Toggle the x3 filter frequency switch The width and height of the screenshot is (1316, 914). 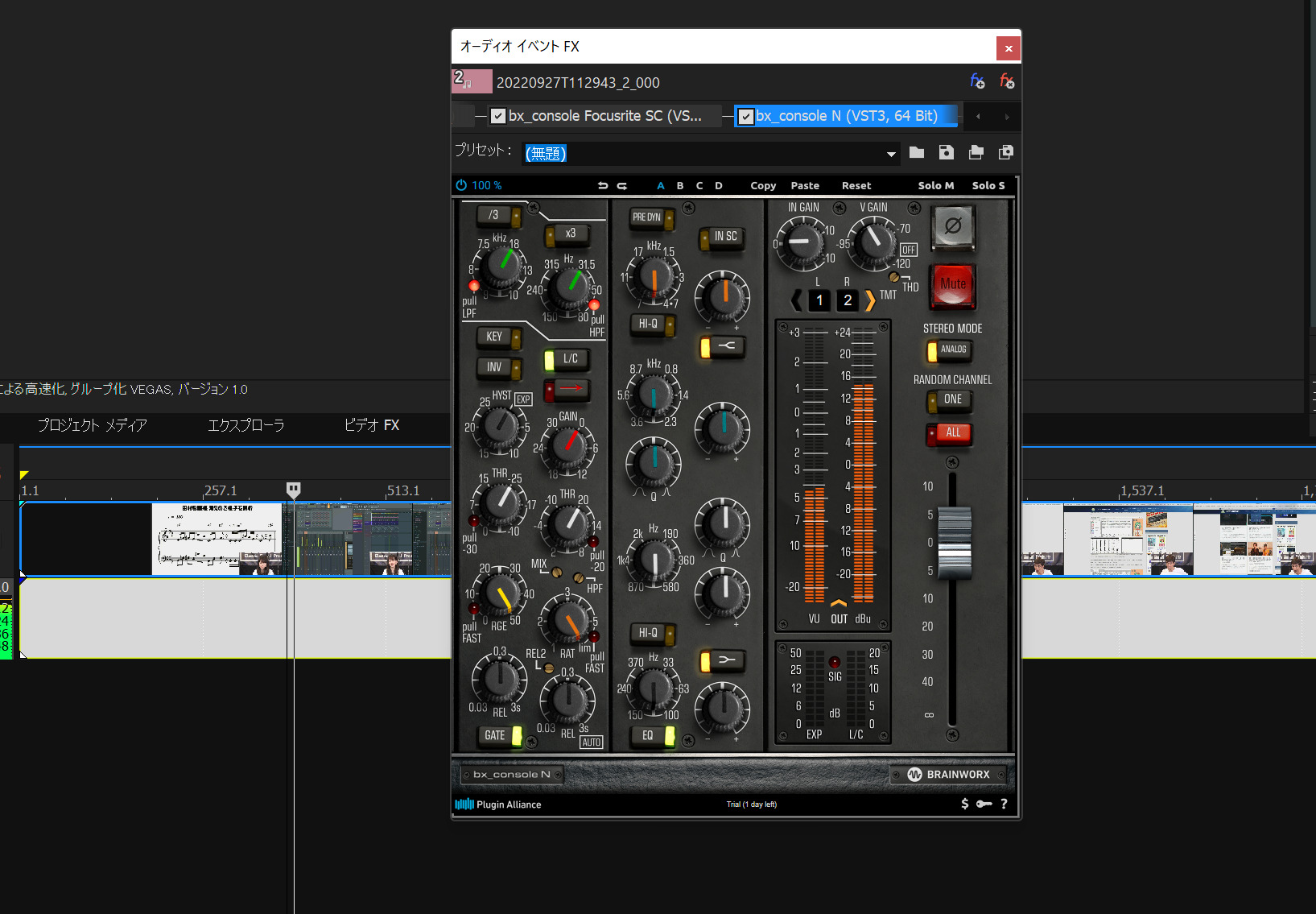(x=567, y=234)
